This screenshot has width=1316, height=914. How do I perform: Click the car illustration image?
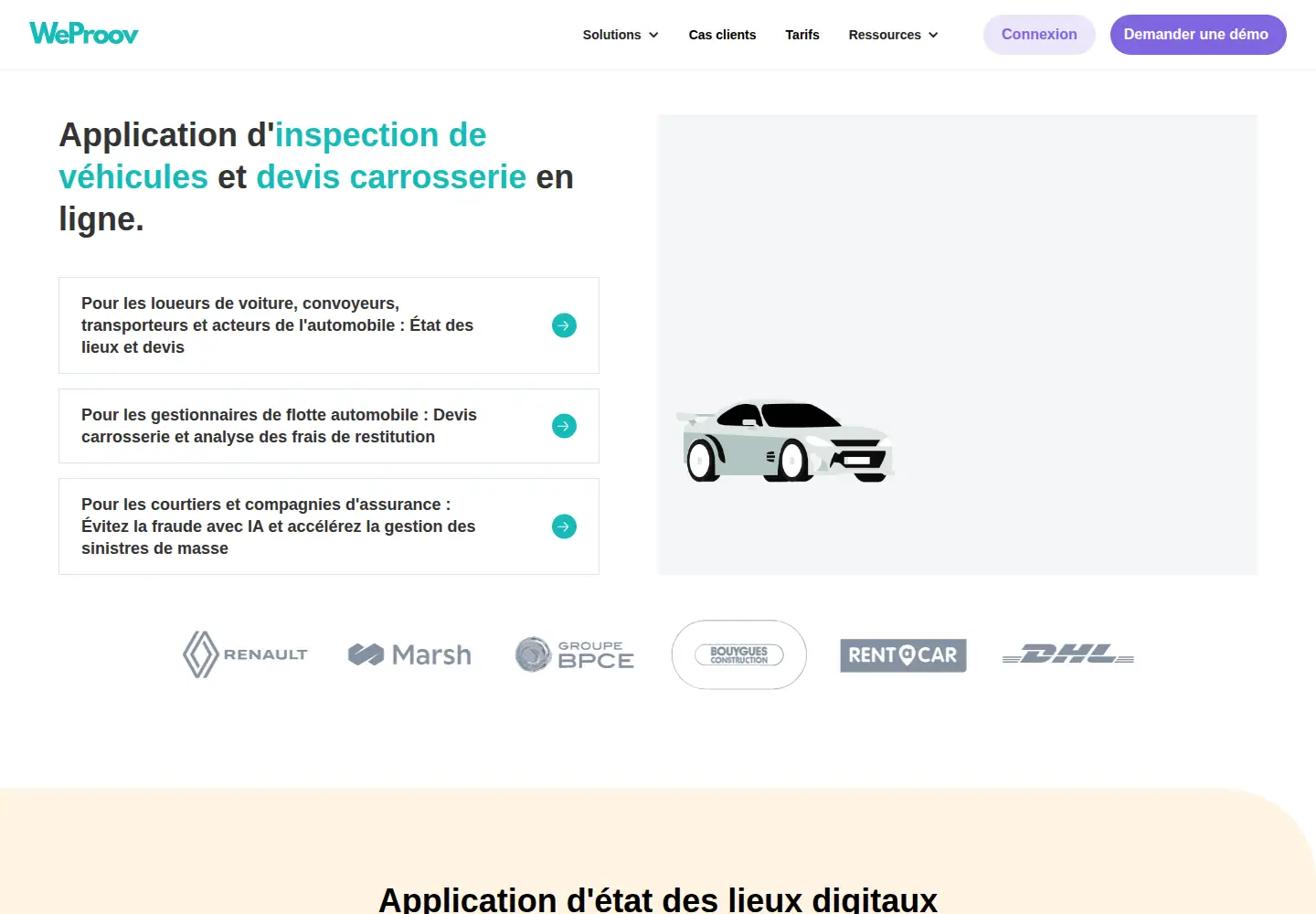[x=786, y=442]
